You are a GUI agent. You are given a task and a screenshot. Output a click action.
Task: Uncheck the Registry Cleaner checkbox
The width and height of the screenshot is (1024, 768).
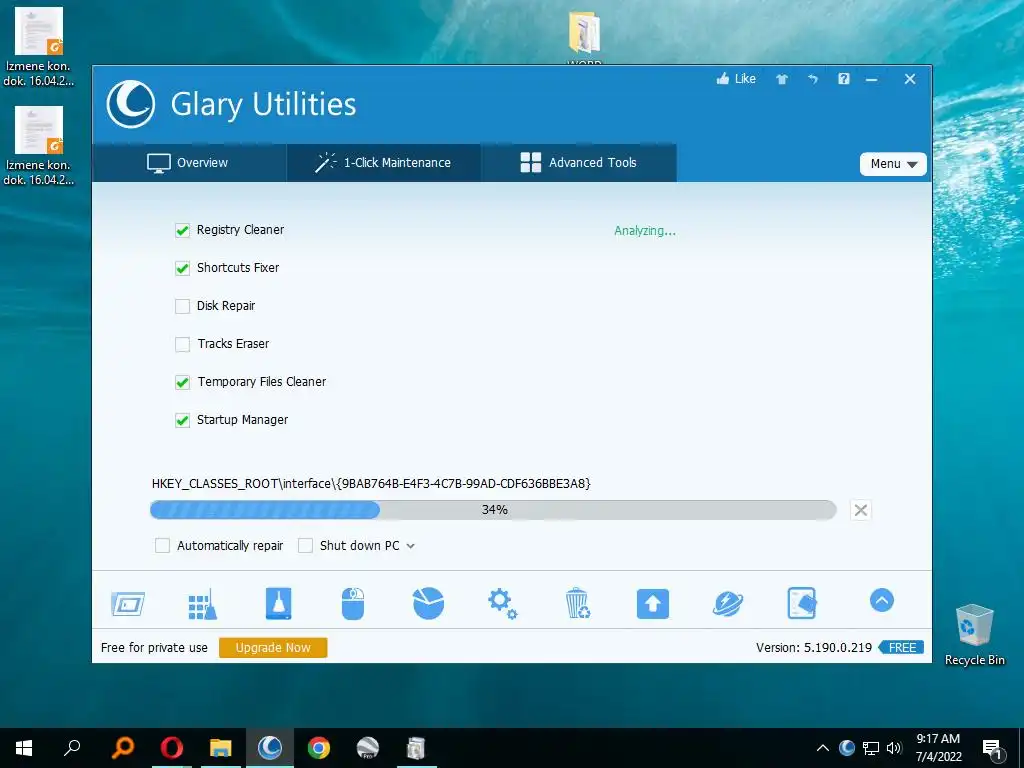click(x=182, y=230)
